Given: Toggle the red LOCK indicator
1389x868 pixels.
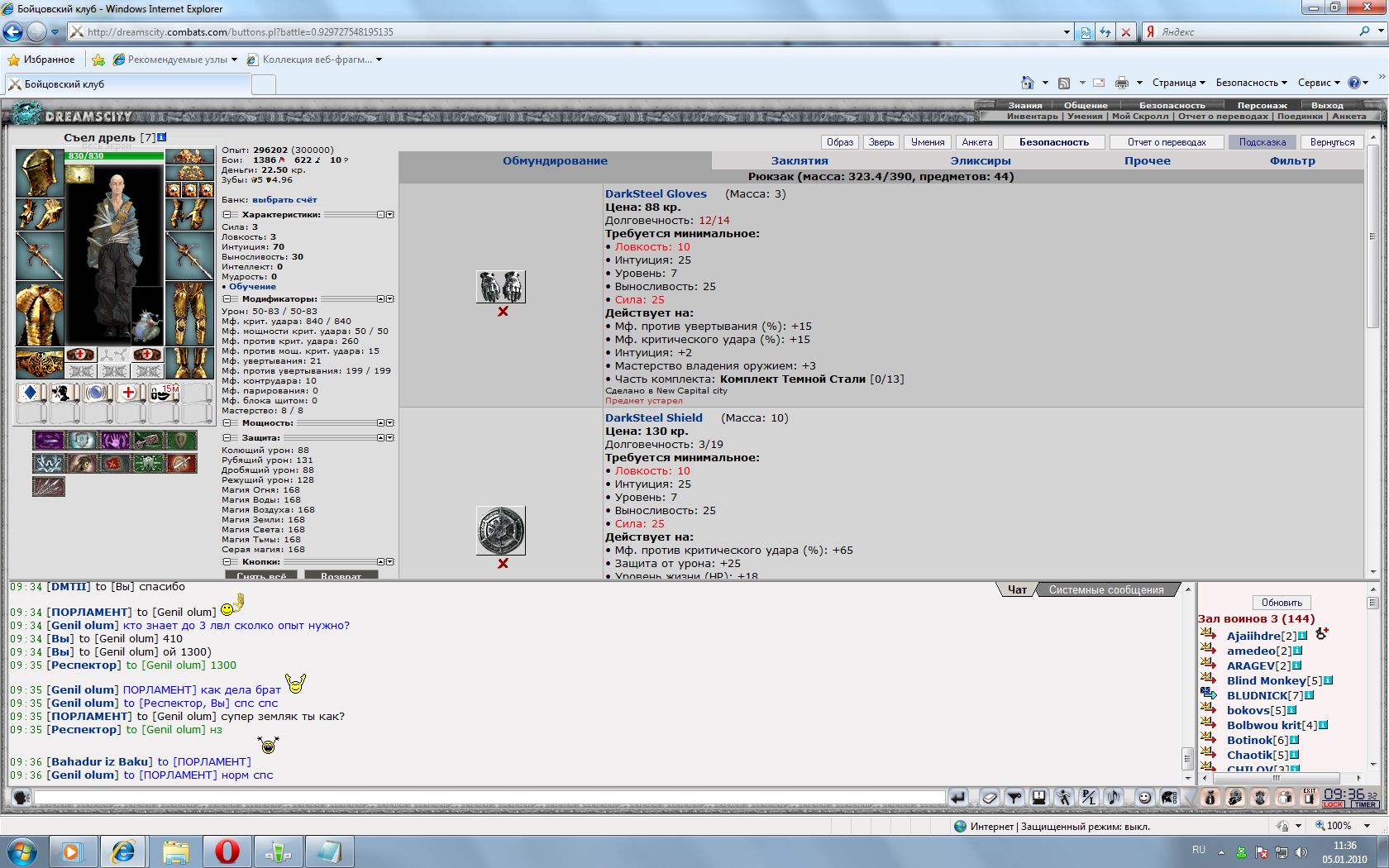Looking at the screenshot, I should pyautogui.click(x=1333, y=804).
